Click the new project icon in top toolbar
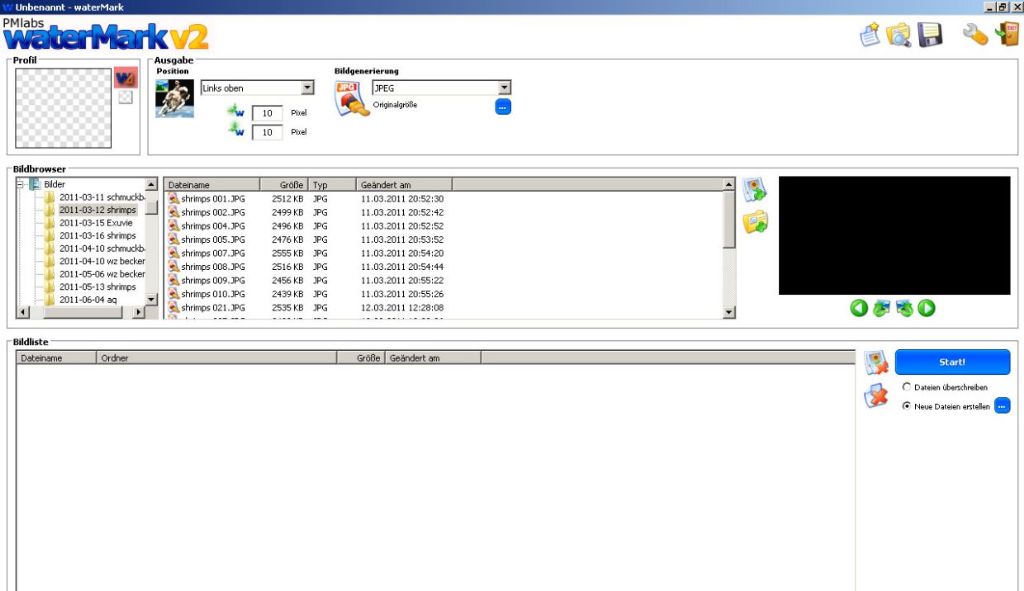Viewport: 1024px width, 591px height. [x=870, y=35]
